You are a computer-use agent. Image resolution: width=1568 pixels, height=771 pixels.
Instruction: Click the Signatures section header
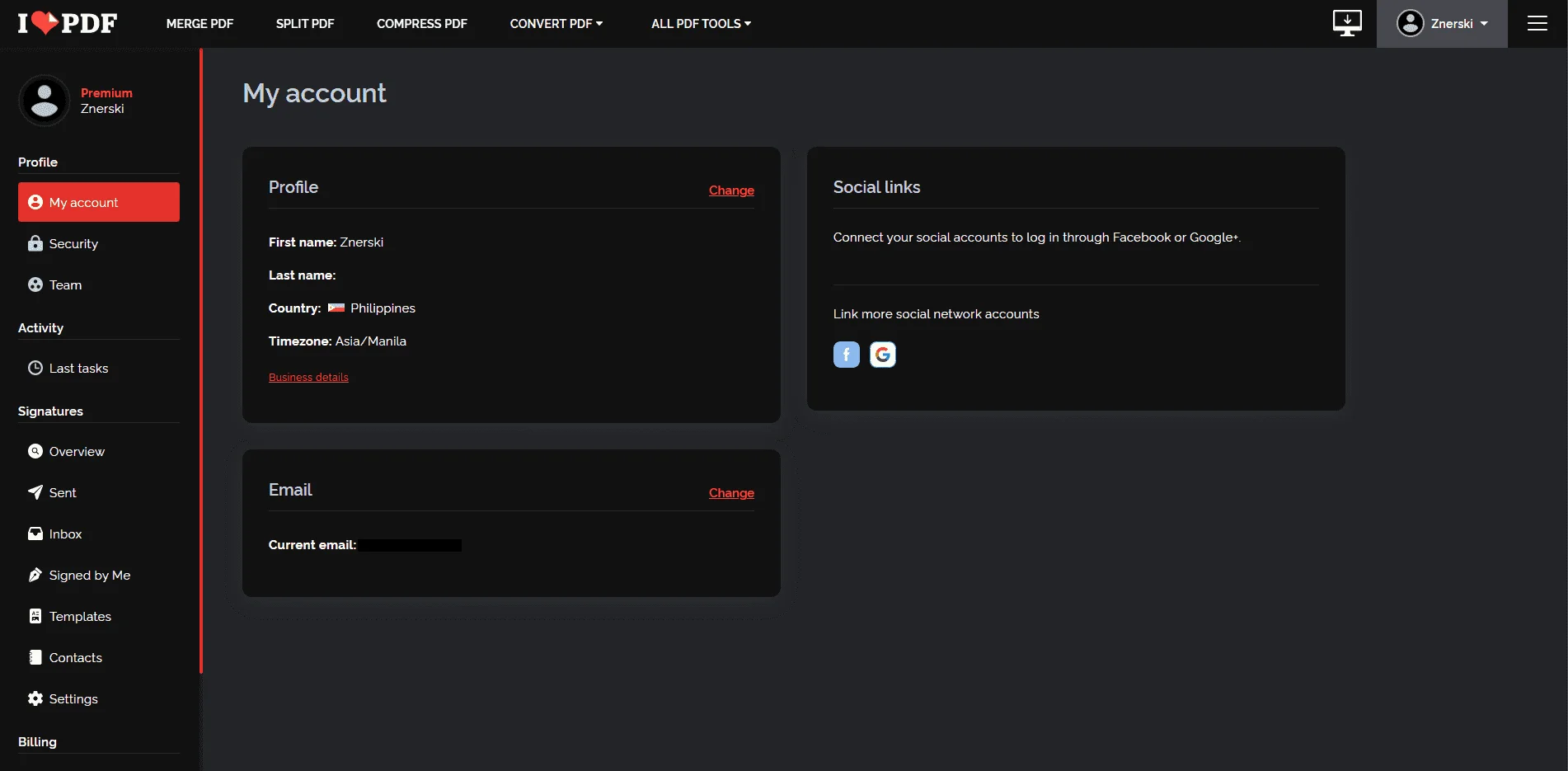click(x=50, y=411)
